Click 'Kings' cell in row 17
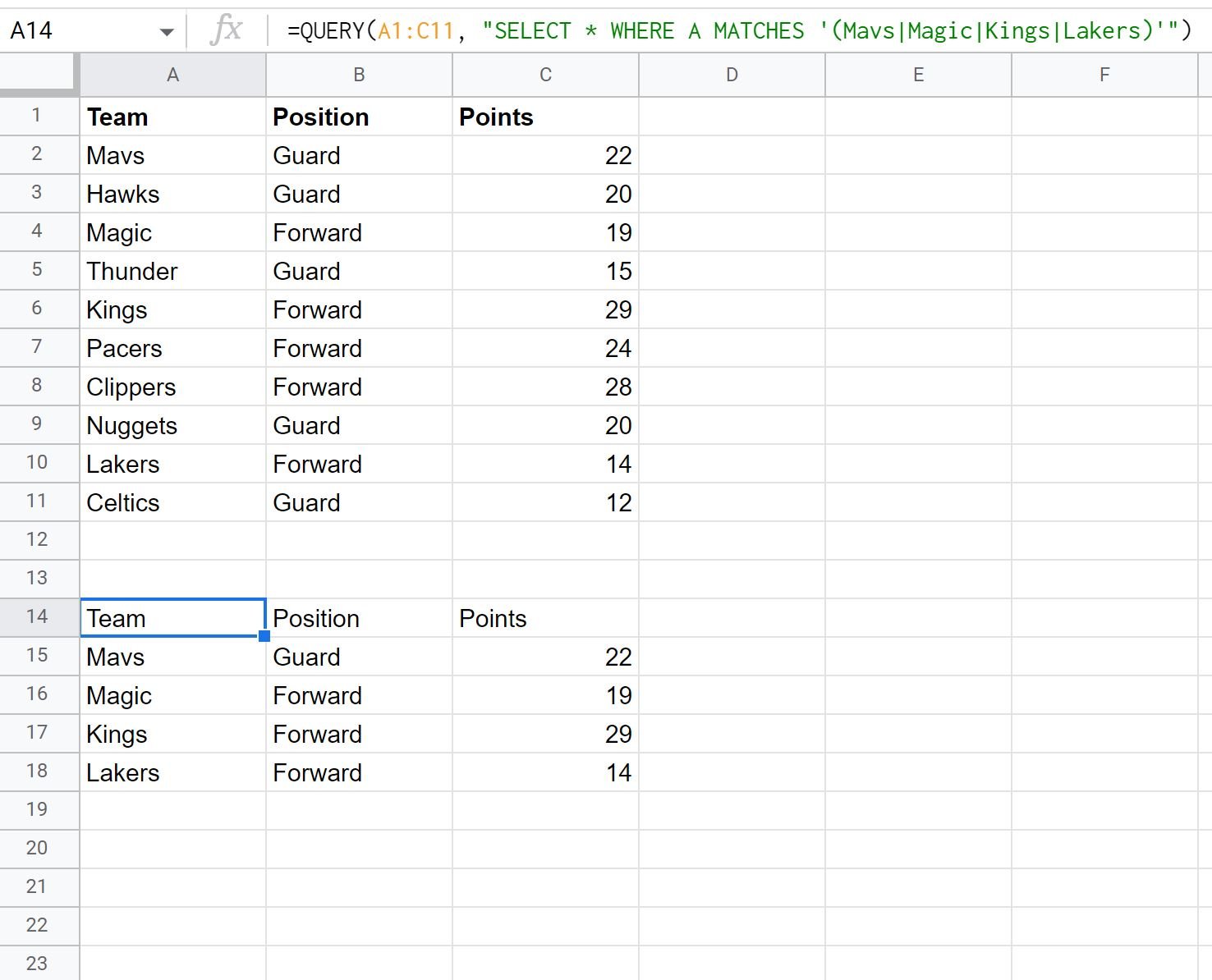Image resolution: width=1212 pixels, height=980 pixels. coord(172,734)
